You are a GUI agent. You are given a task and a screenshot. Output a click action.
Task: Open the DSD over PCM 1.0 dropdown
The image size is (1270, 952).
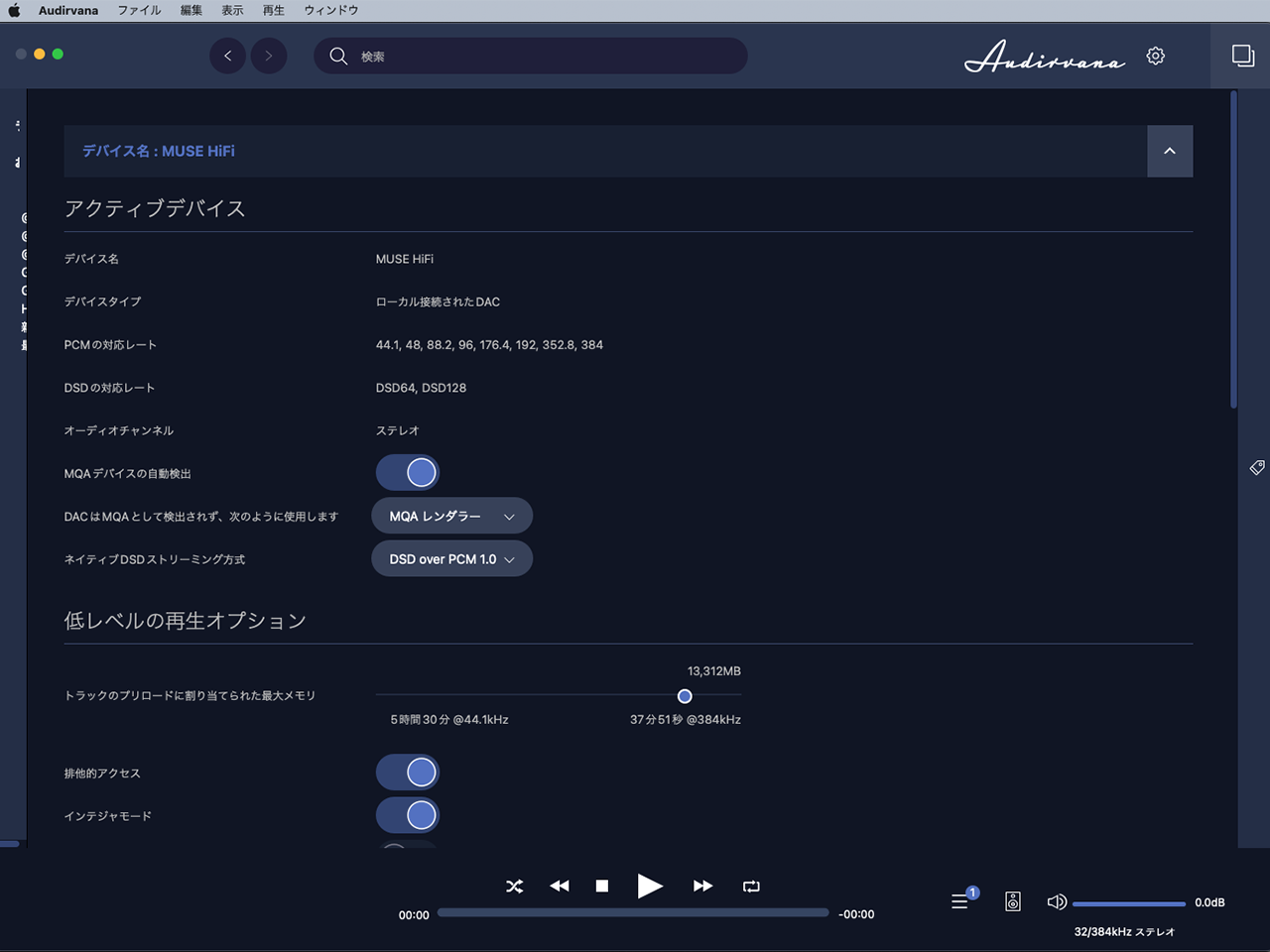tap(452, 559)
